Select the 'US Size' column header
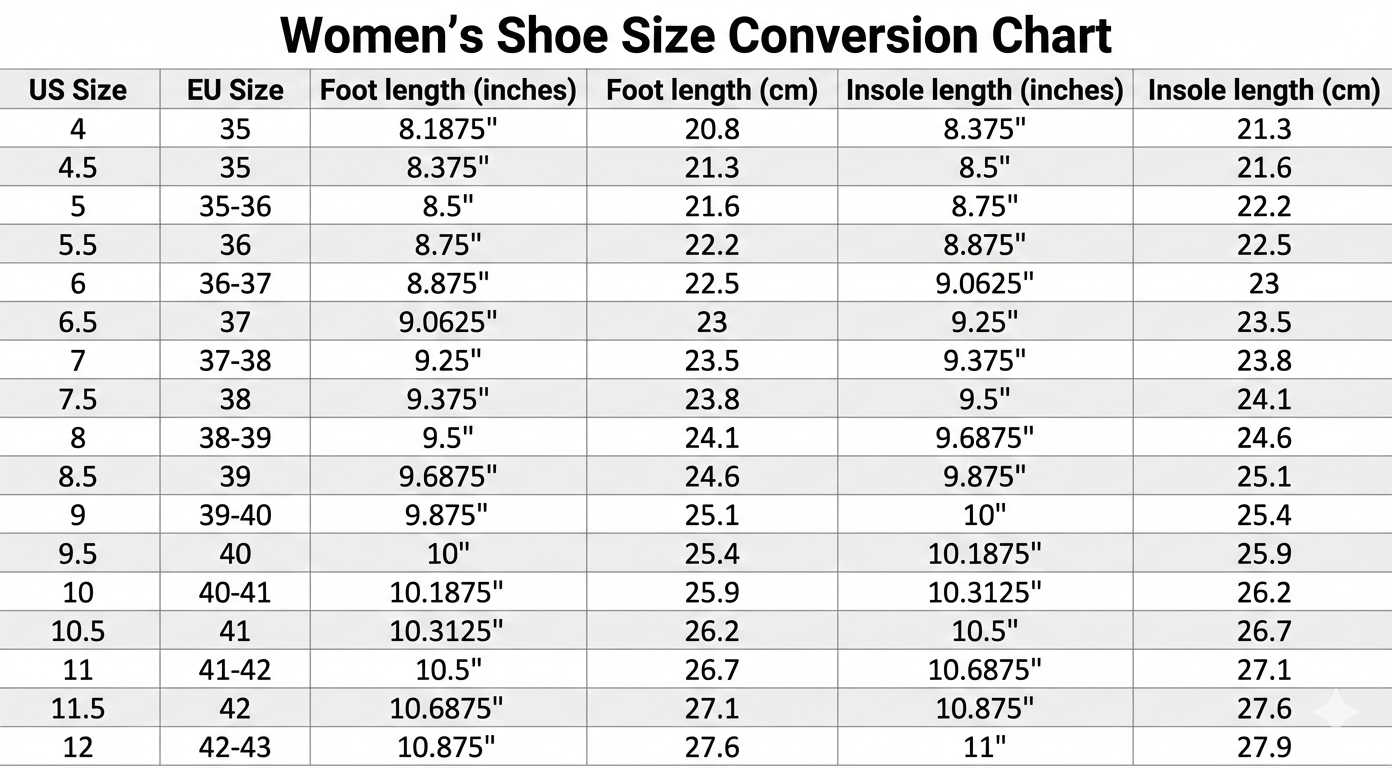The height and width of the screenshot is (768, 1392). 78,90
